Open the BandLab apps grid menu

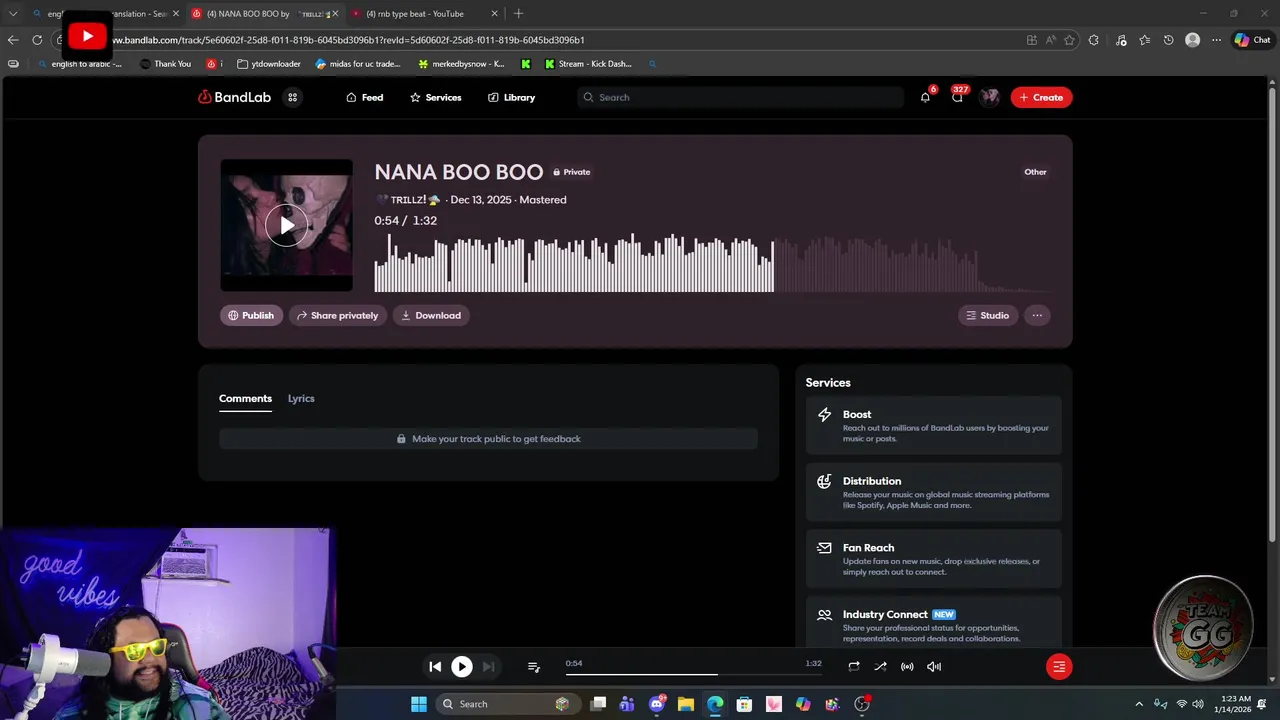click(292, 97)
